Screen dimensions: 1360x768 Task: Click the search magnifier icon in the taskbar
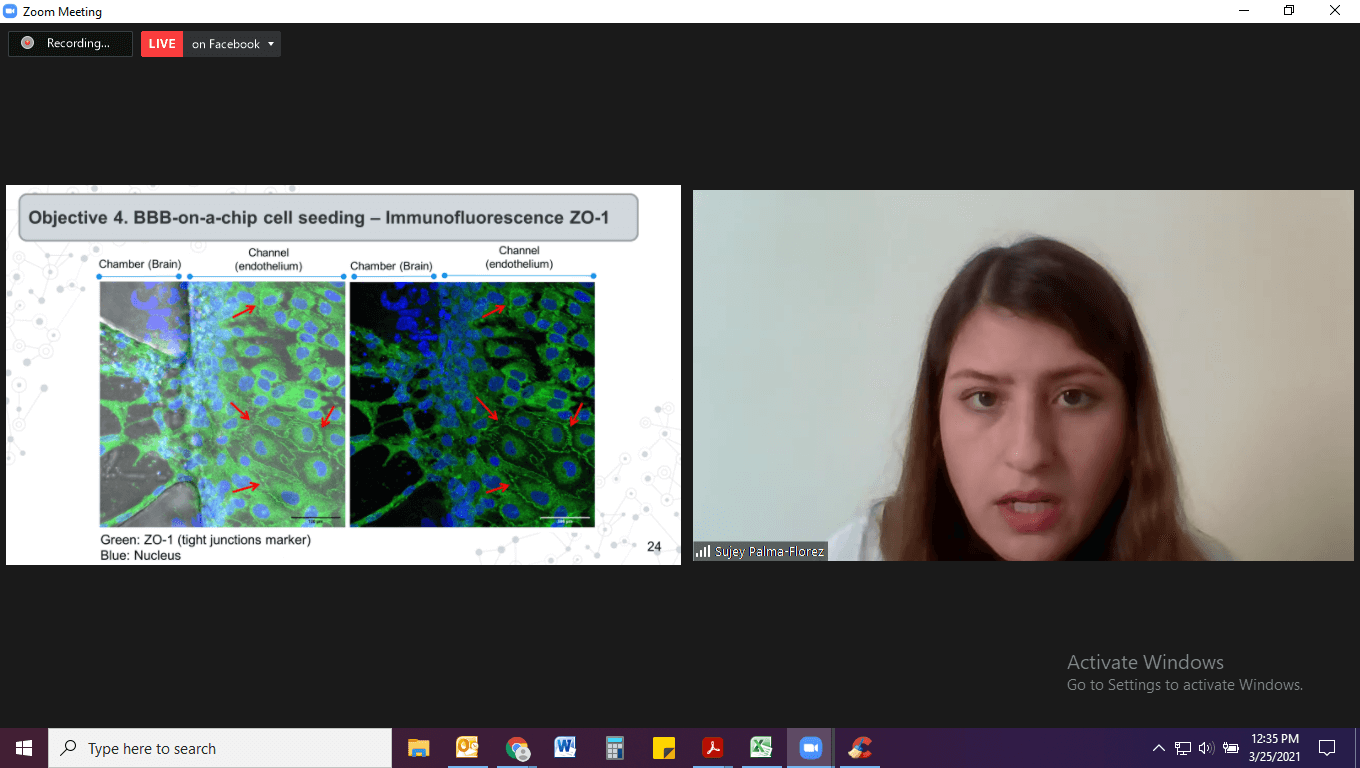[68, 748]
